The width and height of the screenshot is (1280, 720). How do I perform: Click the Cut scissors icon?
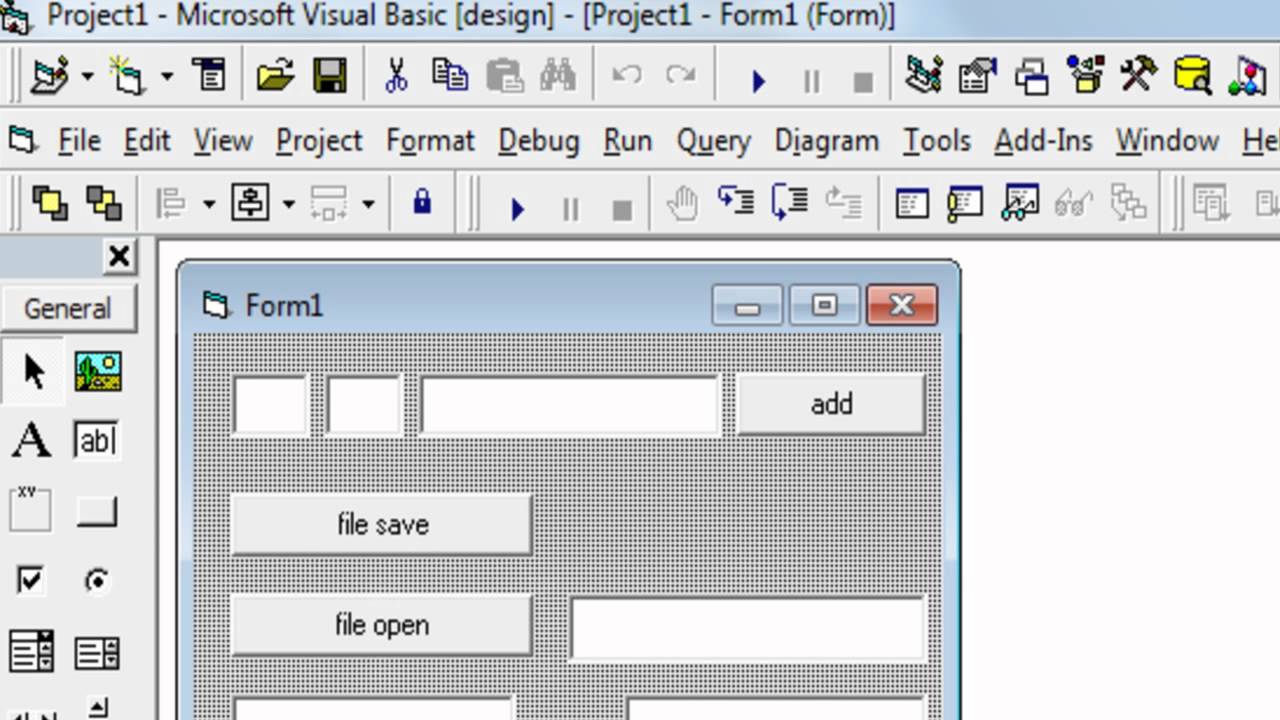396,76
